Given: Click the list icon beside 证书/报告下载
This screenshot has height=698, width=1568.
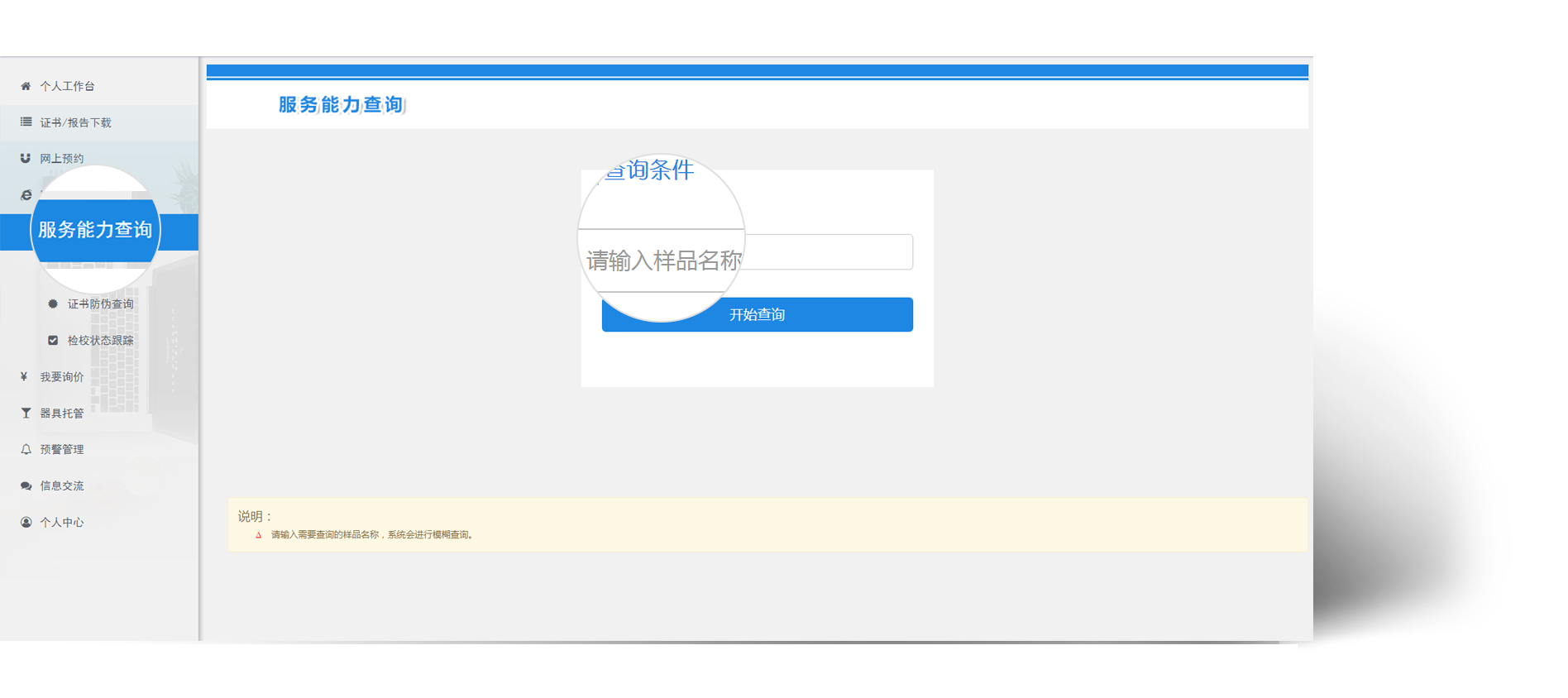Looking at the screenshot, I should pos(26,122).
